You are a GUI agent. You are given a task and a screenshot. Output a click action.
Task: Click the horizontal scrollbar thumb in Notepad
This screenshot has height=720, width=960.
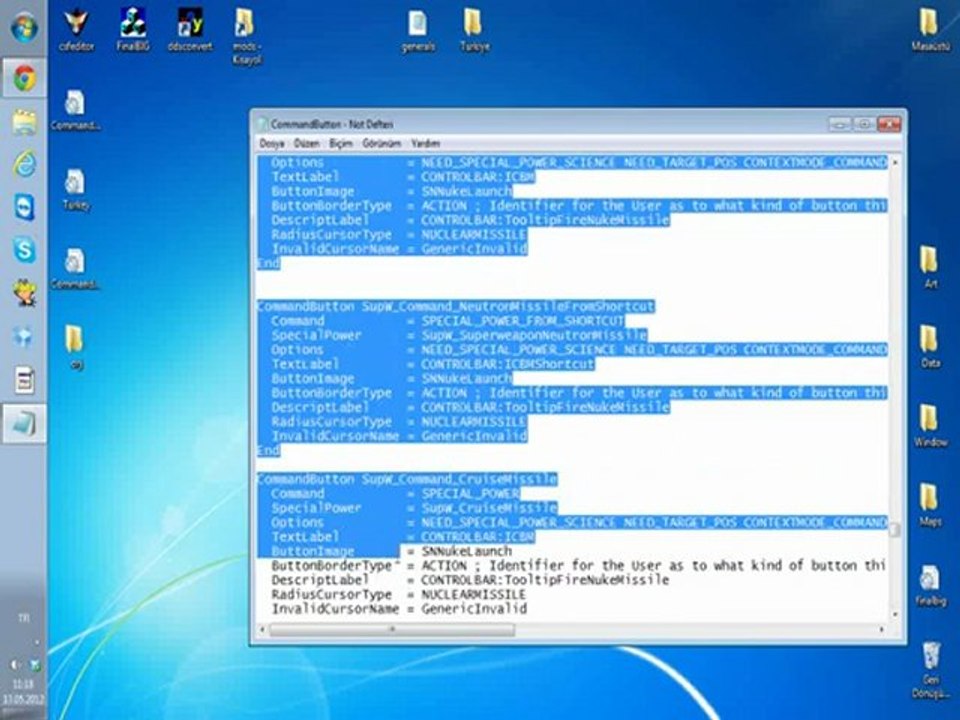pyautogui.click(x=391, y=630)
